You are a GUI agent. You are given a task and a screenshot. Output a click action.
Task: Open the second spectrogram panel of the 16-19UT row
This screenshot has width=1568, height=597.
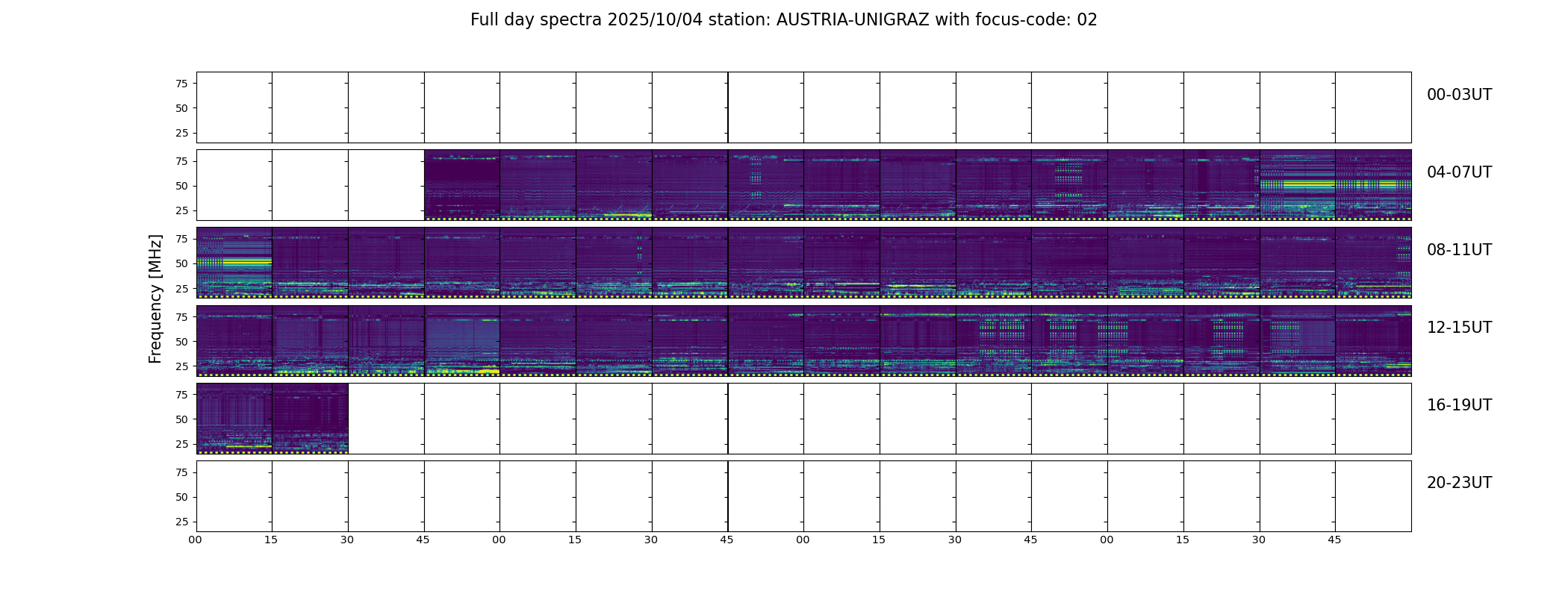(310, 419)
